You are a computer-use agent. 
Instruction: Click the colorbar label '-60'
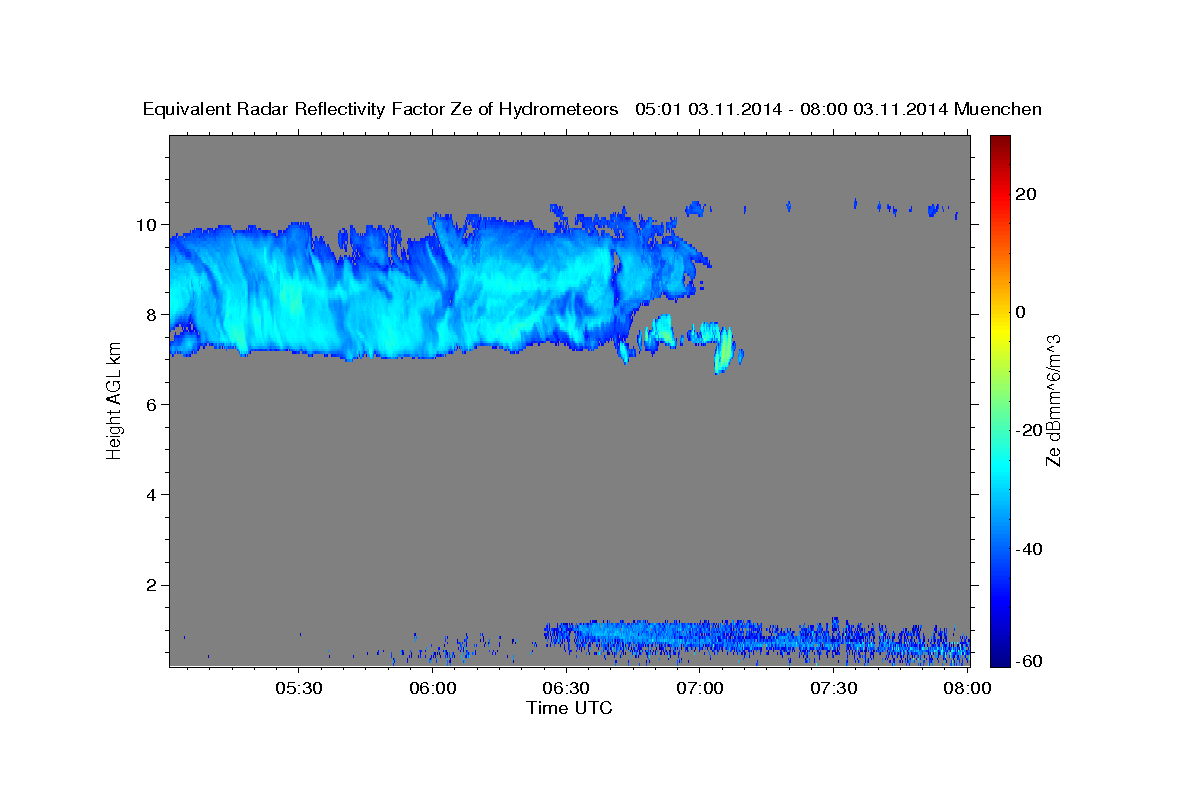coord(1030,662)
